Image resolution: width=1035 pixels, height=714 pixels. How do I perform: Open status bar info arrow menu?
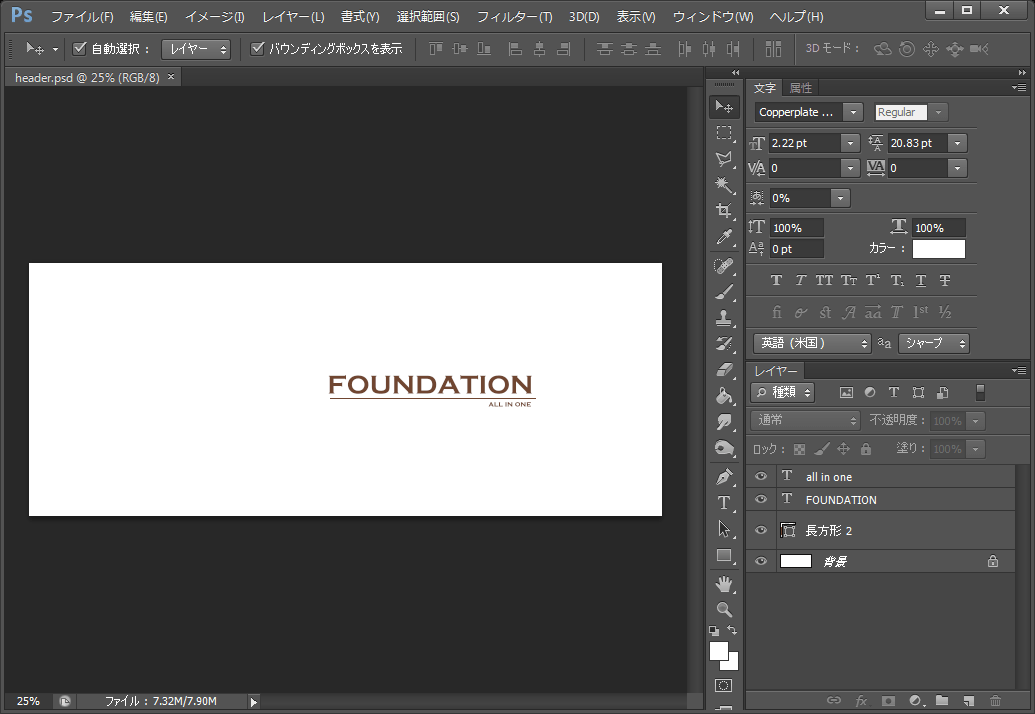tap(253, 702)
